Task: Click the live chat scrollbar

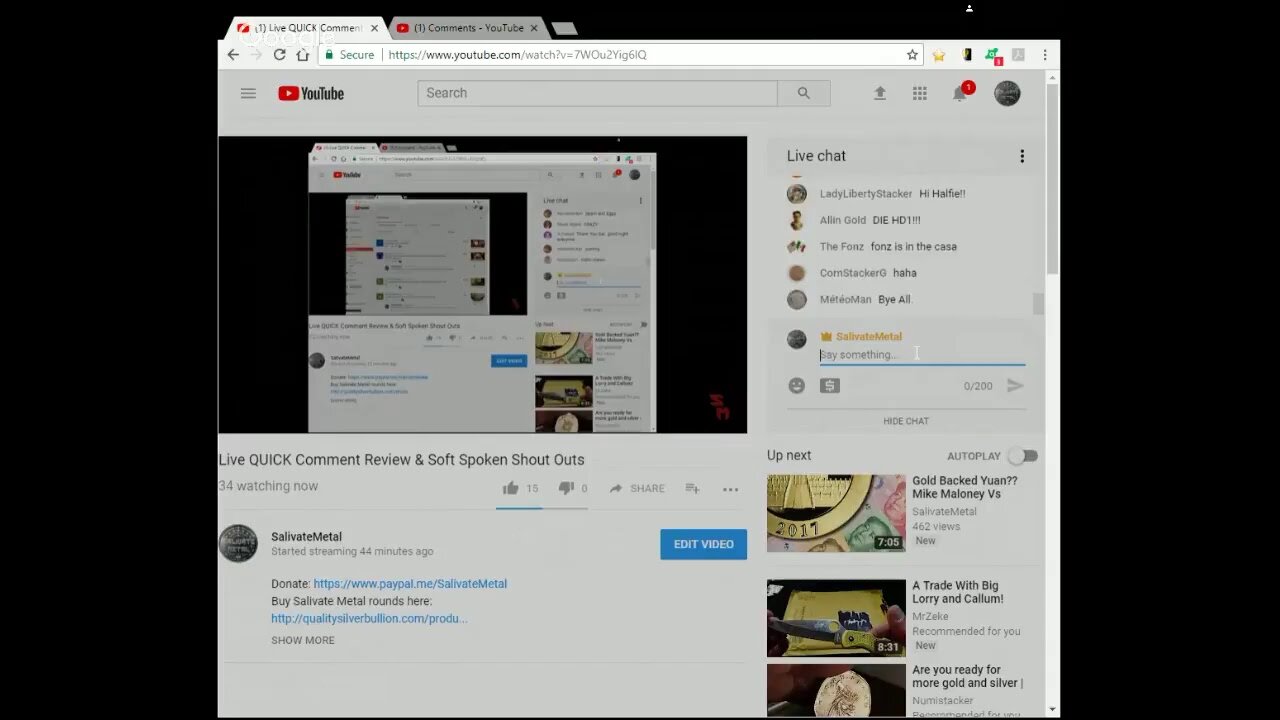Action: point(1038,303)
